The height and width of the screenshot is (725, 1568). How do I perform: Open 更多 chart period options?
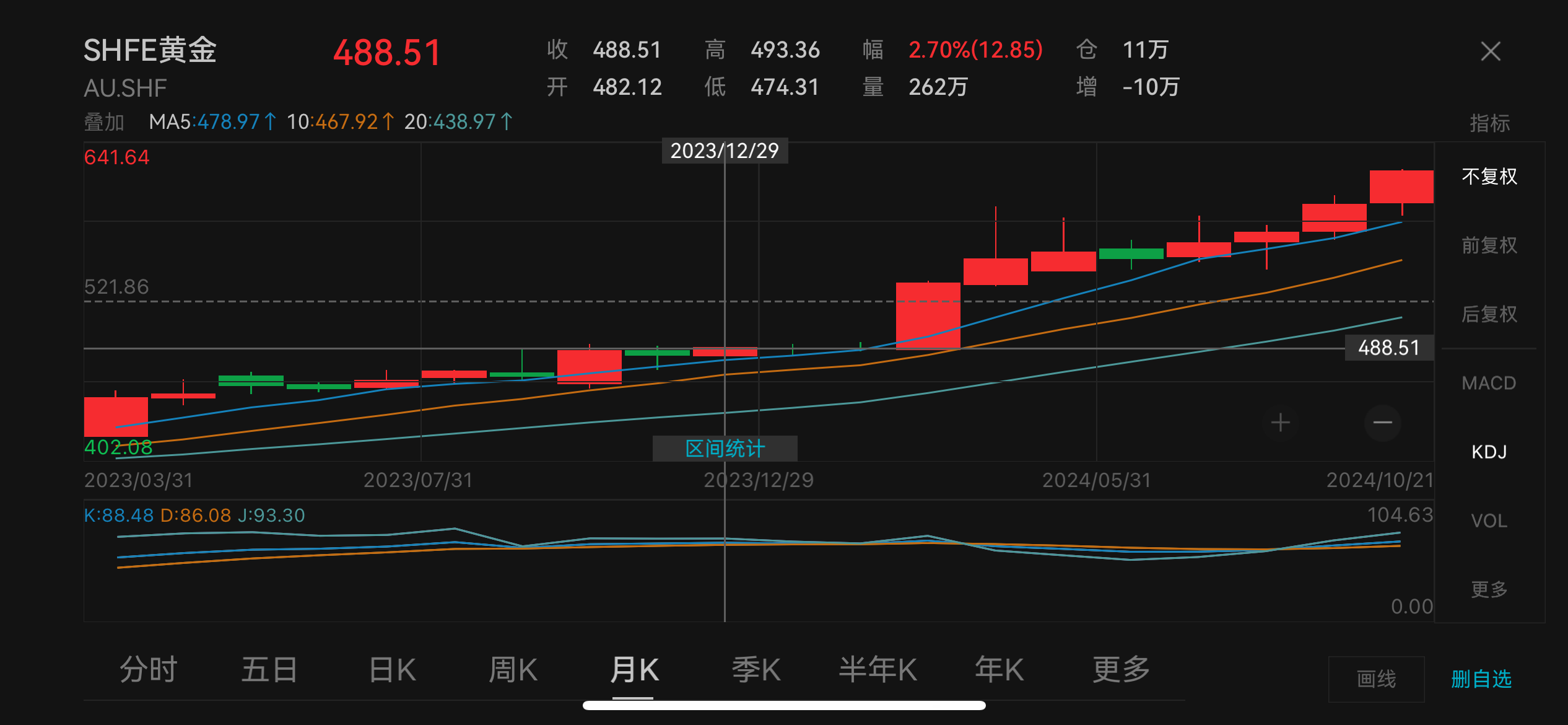(x=1120, y=670)
